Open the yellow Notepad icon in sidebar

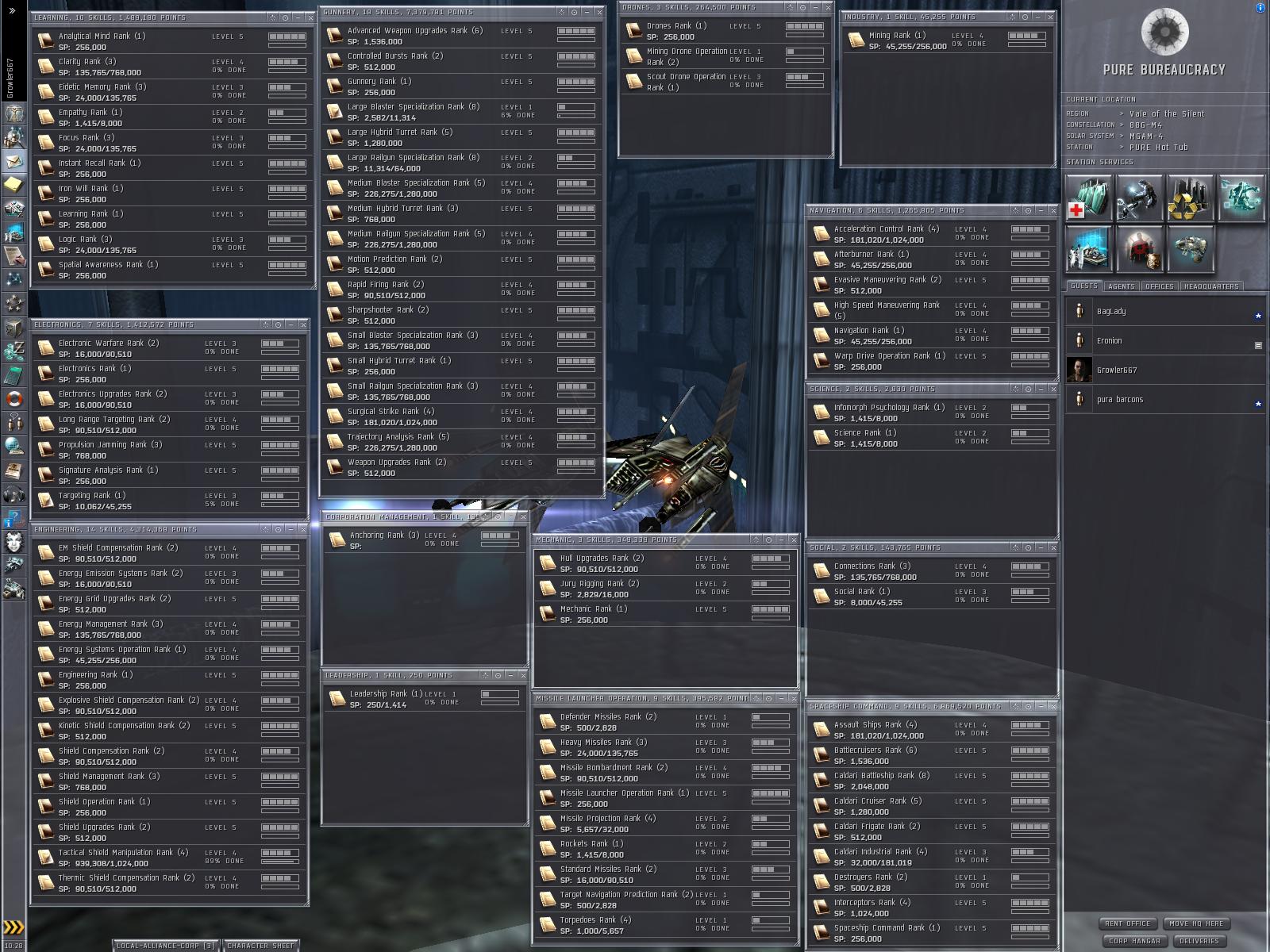pos(14,185)
